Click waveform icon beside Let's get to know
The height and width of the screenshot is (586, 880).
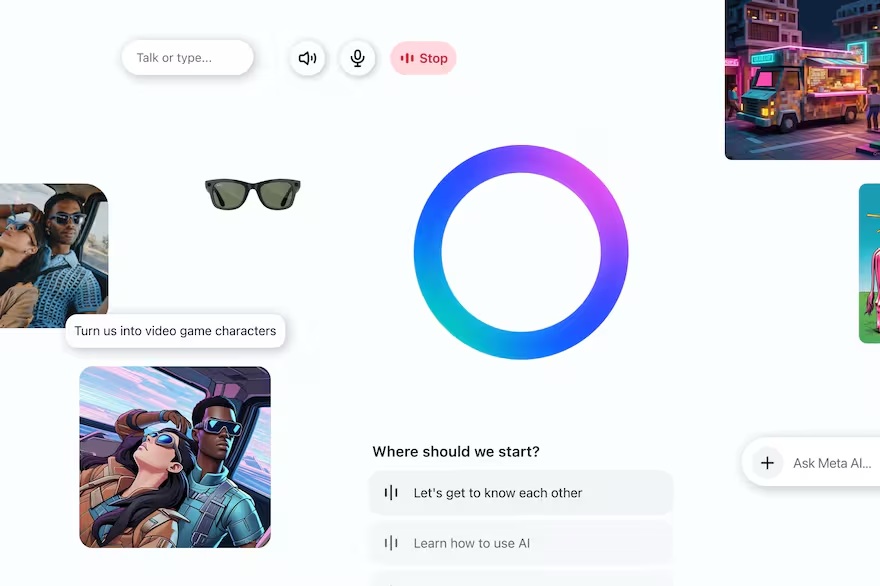pyautogui.click(x=391, y=493)
